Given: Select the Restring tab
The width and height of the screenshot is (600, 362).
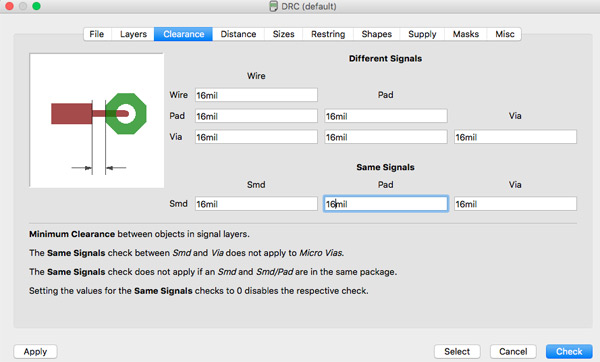Looking at the screenshot, I should pyautogui.click(x=328, y=34).
